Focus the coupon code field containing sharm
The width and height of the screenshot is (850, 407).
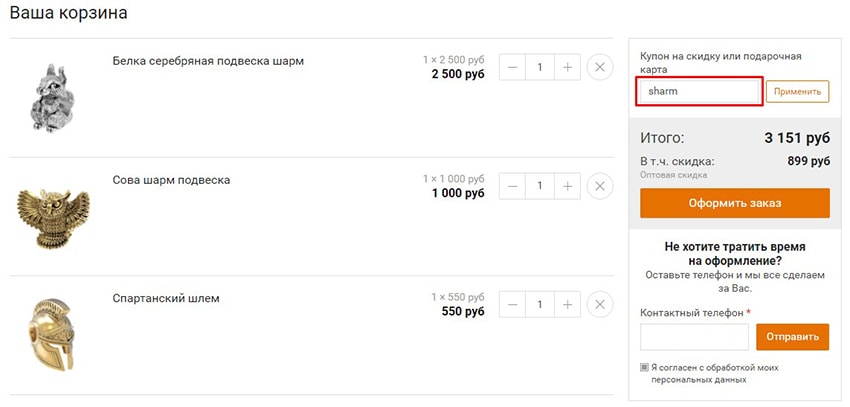pos(699,92)
